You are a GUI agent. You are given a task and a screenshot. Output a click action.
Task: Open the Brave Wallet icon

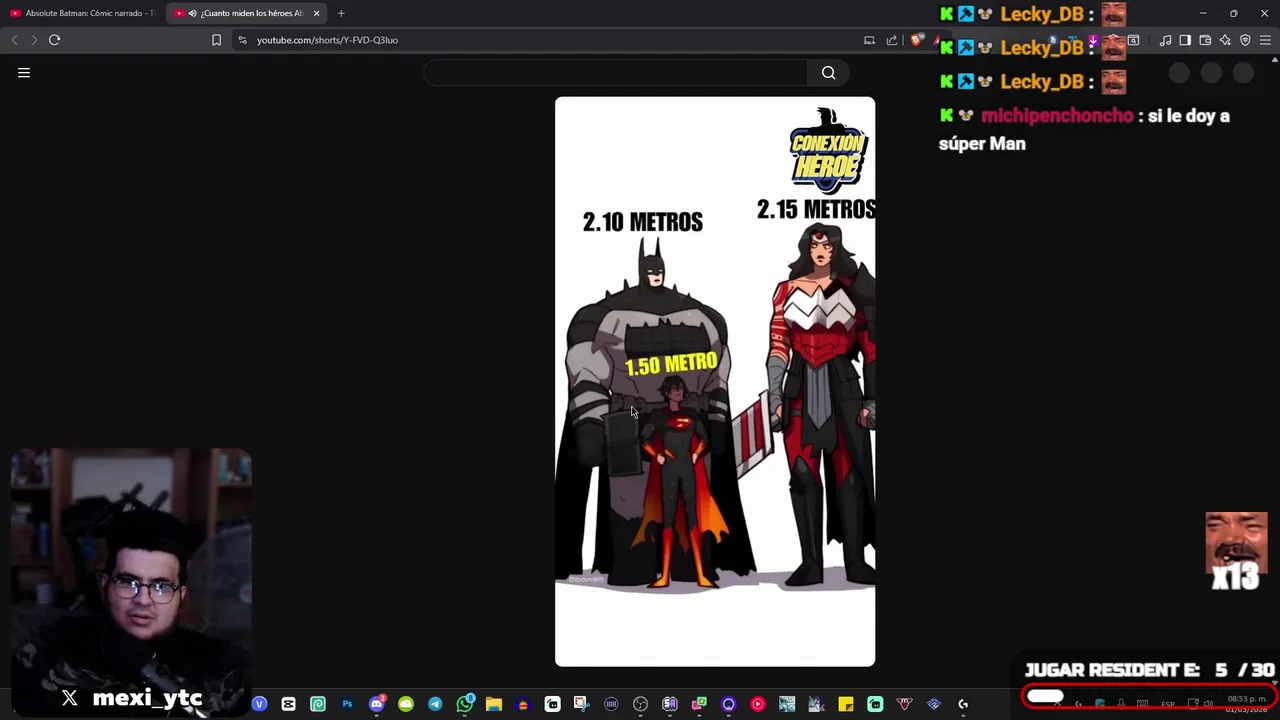[1205, 40]
